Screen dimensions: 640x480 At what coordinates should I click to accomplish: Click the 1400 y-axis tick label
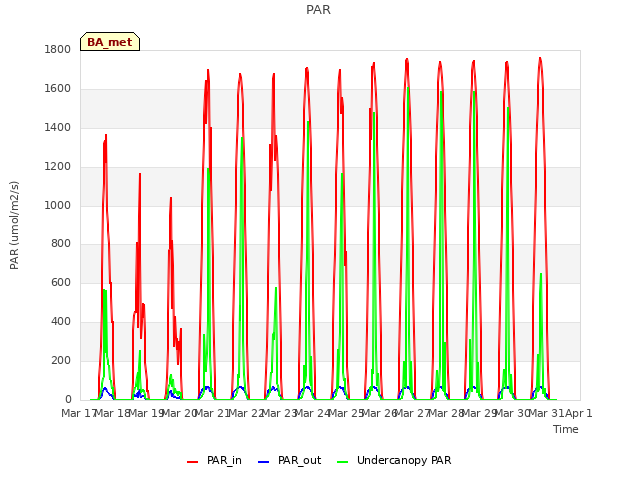(x=58, y=128)
